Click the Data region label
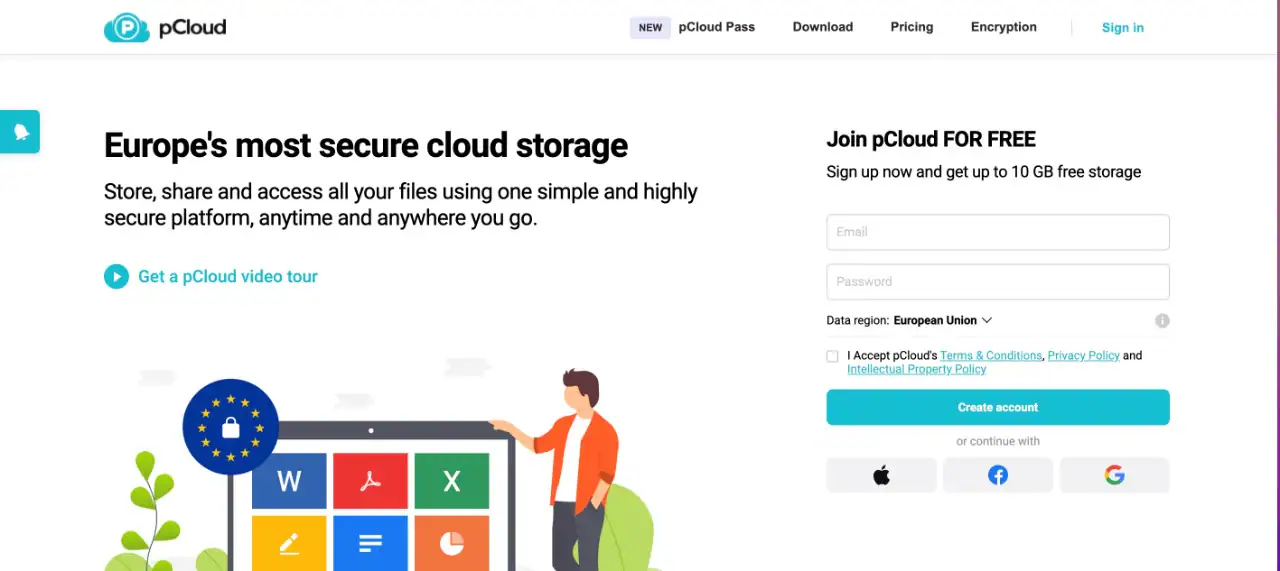The height and width of the screenshot is (571, 1280). pos(857,321)
